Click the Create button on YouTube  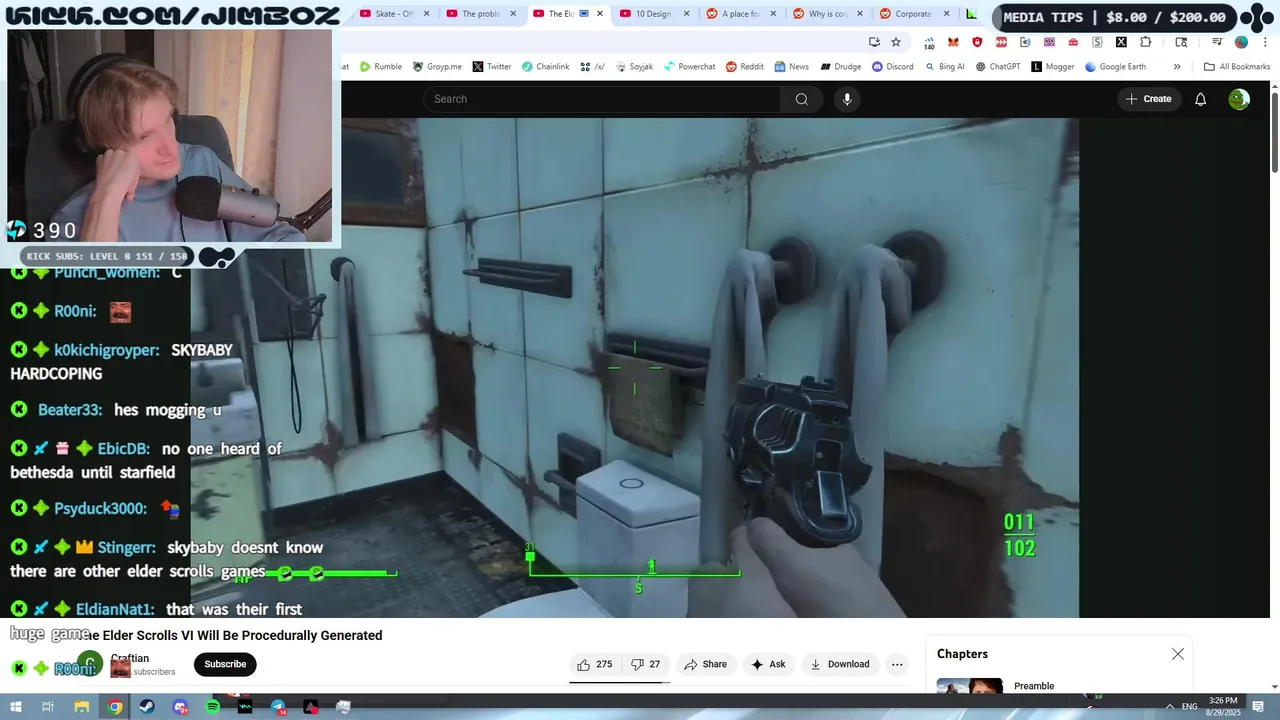click(x=1148, y=99)
